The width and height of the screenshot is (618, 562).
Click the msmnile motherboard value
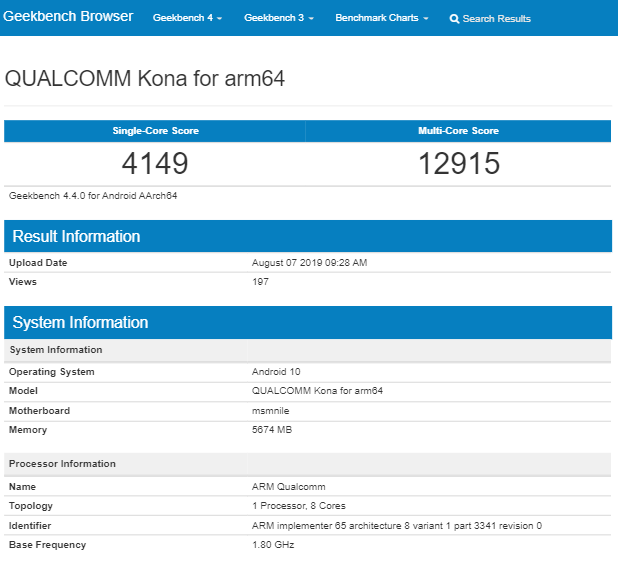tap(269, 411)
